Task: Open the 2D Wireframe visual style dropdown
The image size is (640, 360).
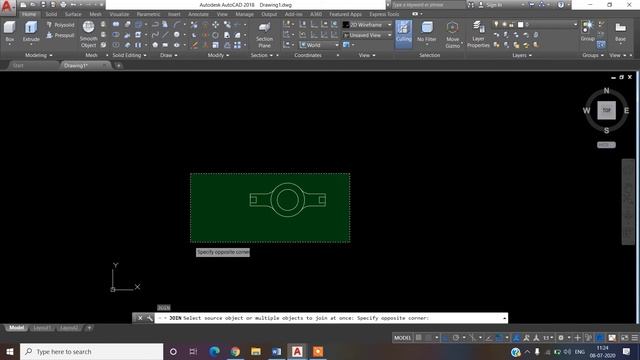Action: click(x=367, y=25)
